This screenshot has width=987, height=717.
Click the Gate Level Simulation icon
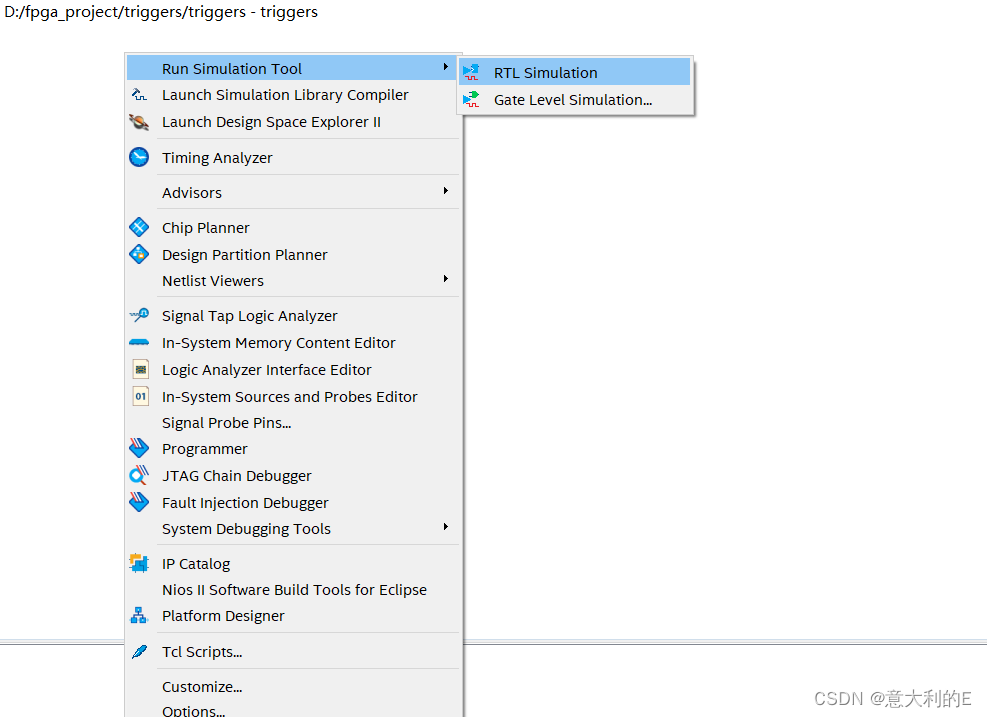pos(471,99)
